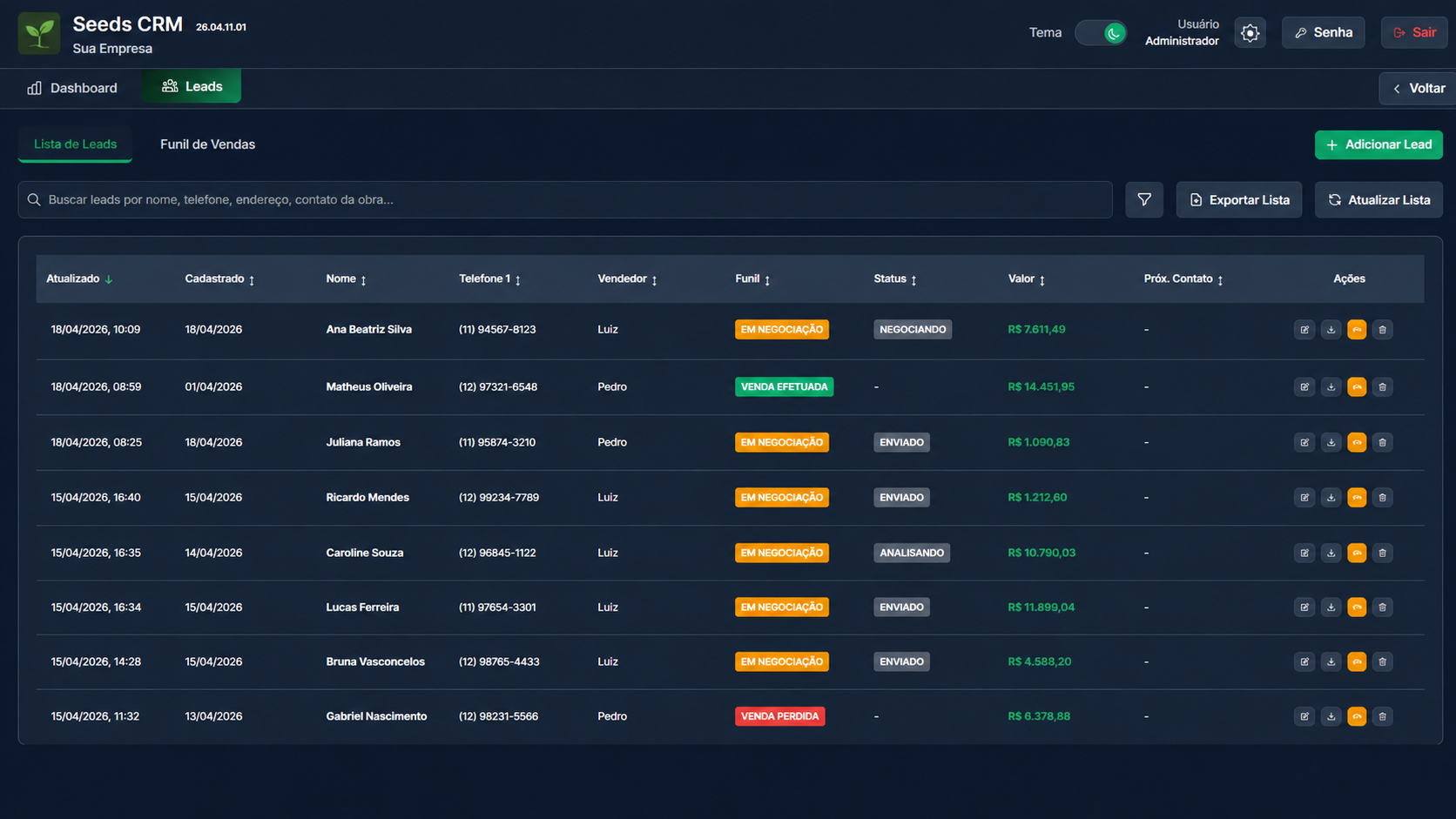The width and height of the screenshot is (1456, 819).
Task: Download the Lucas Ferreira lead
Action: coord(1331,608)
